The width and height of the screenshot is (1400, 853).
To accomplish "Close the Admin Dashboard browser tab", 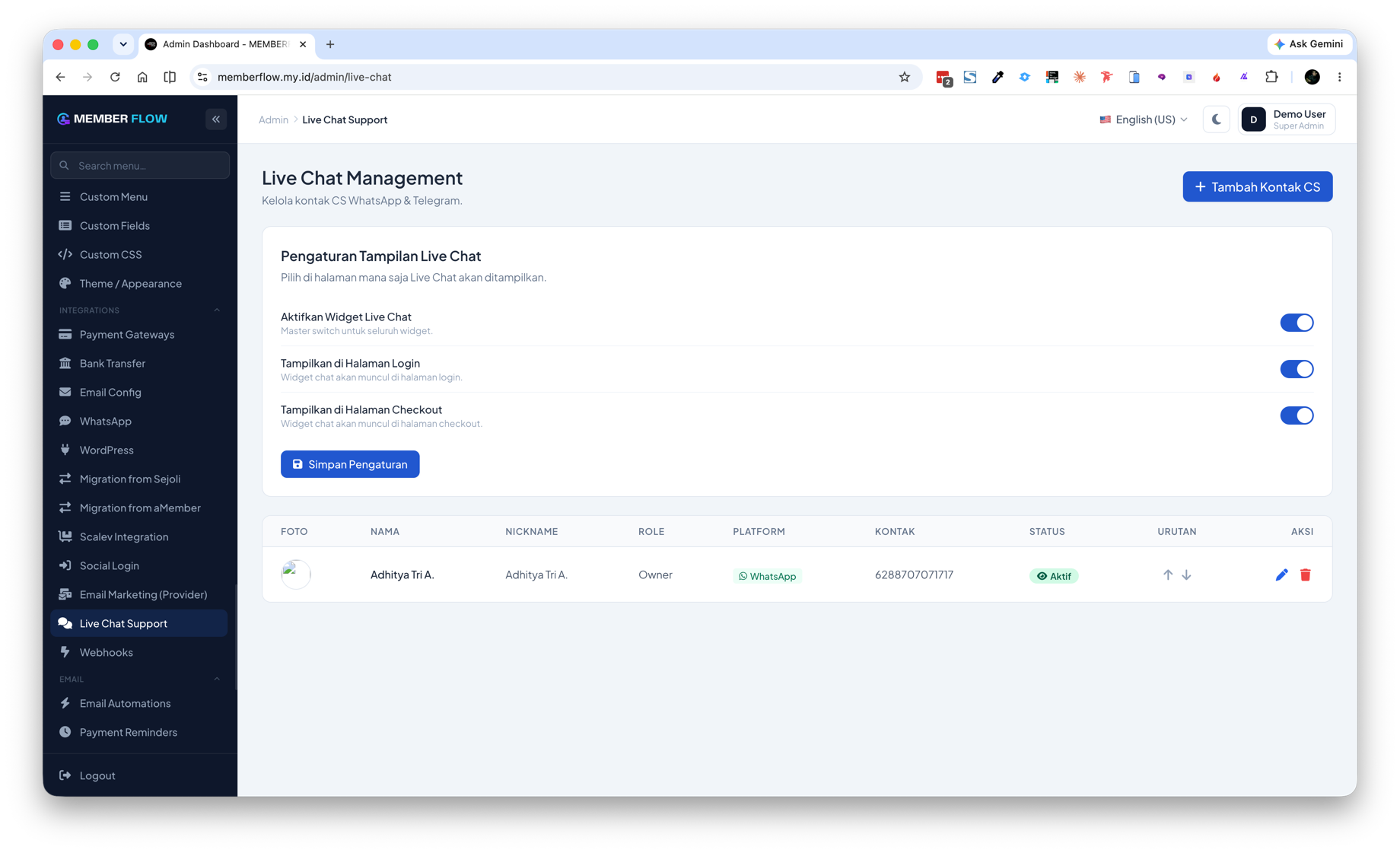I will pyautogui.click(x=303, y=44).
